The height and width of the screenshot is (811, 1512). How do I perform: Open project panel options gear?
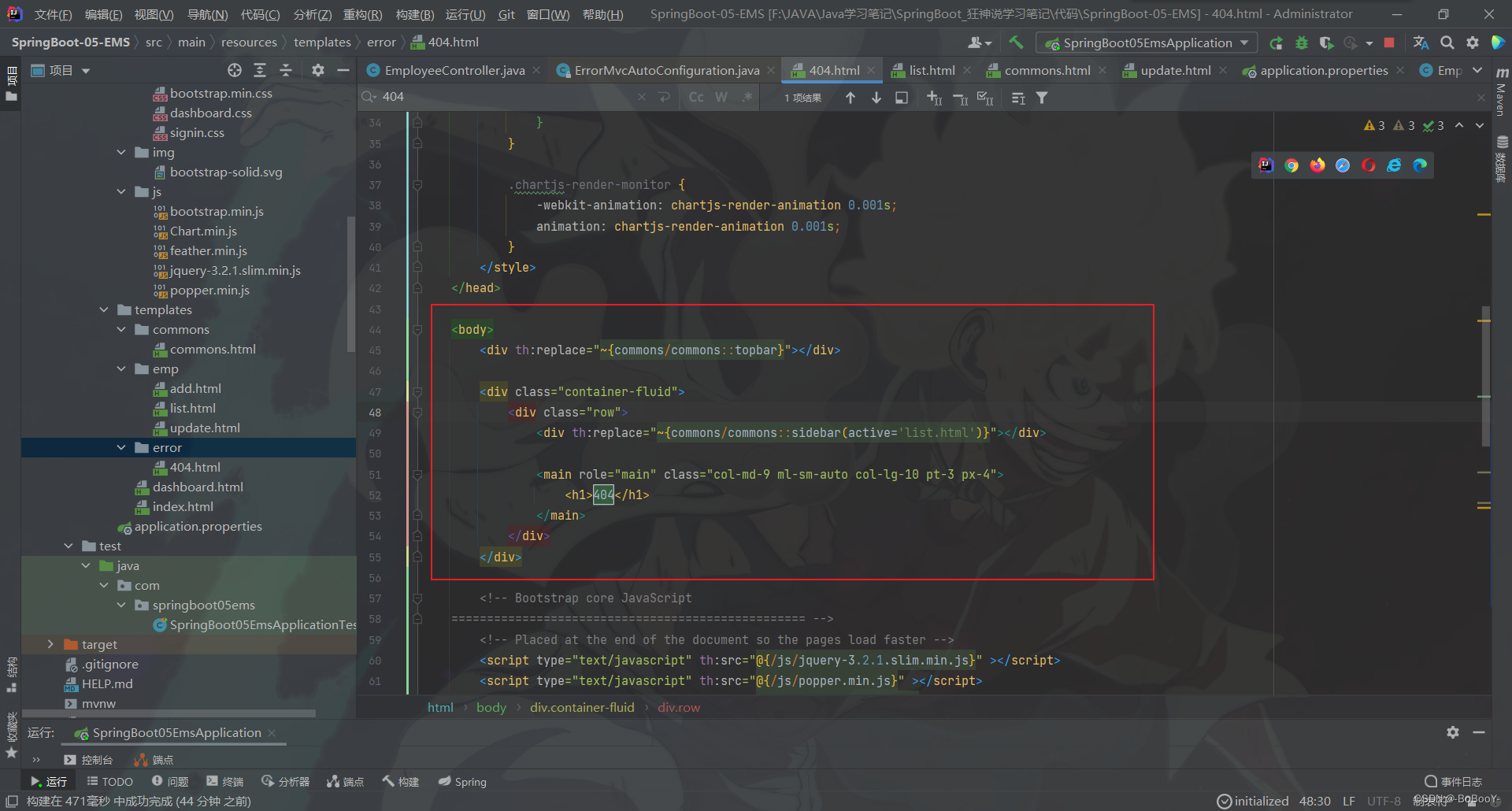[318, 71]
